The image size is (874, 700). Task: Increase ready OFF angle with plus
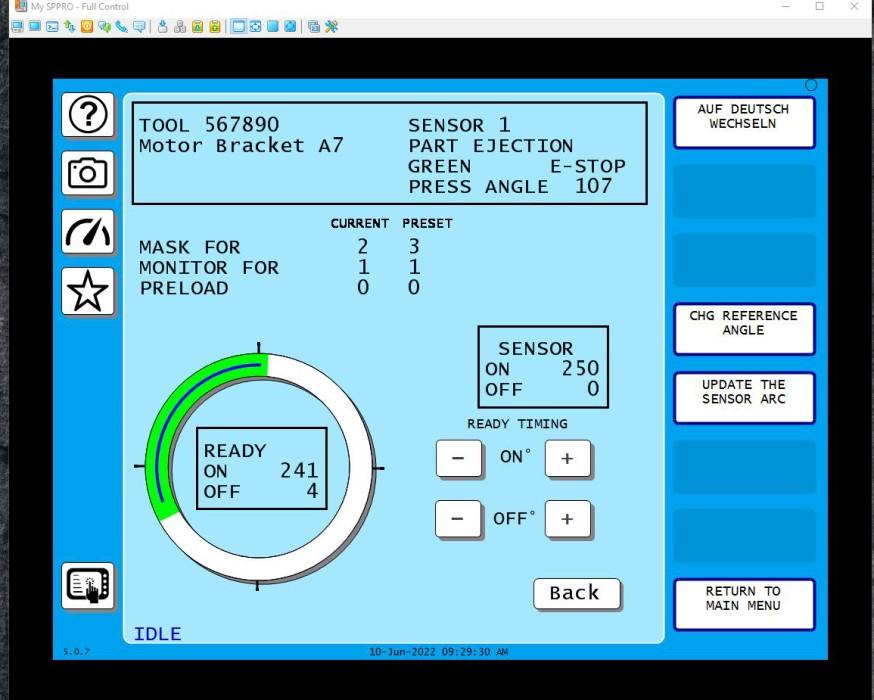(x=567, y=519)
